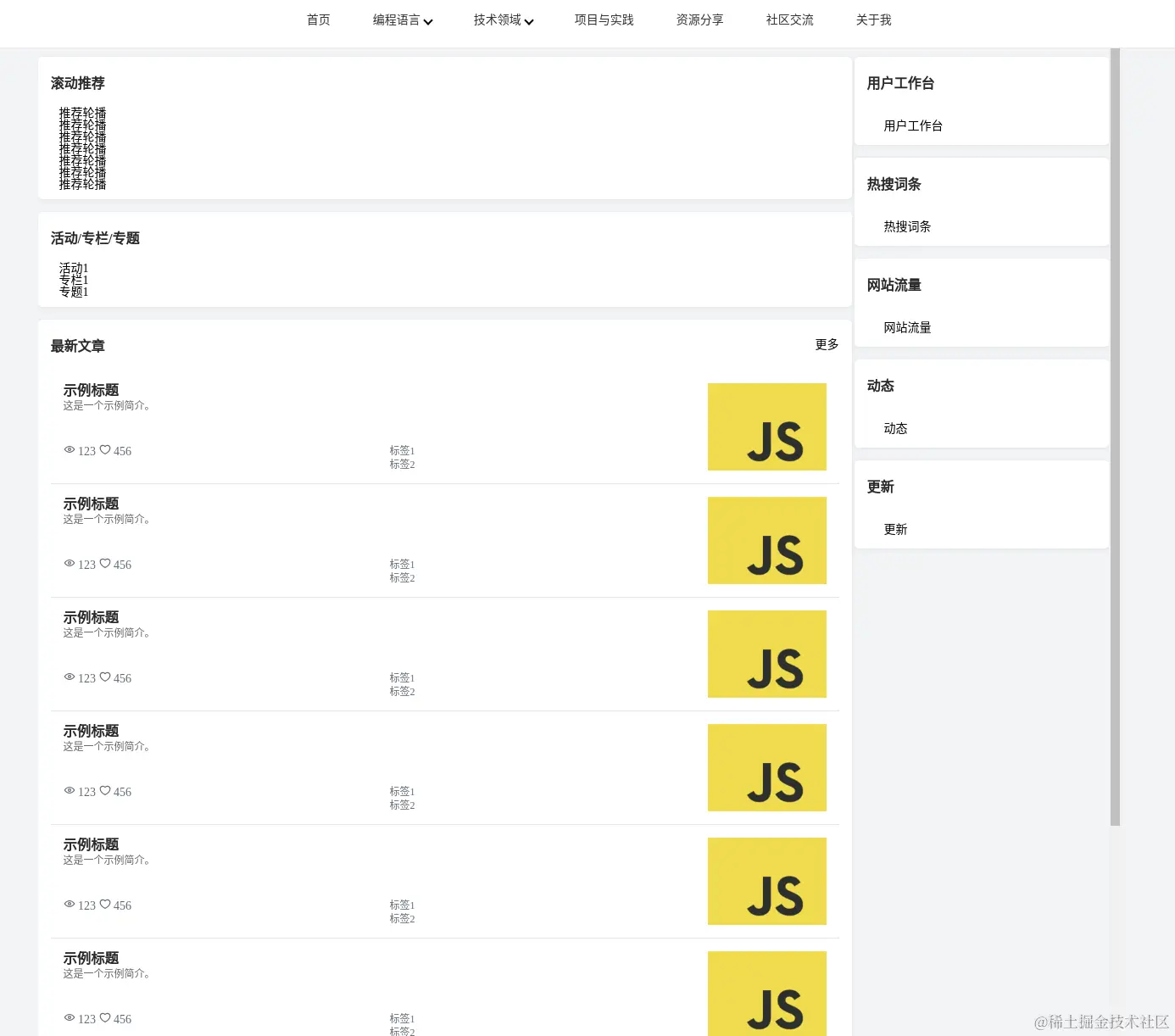Click 专题1 in the 活动/专栏/专题 panel

(74, 292)
